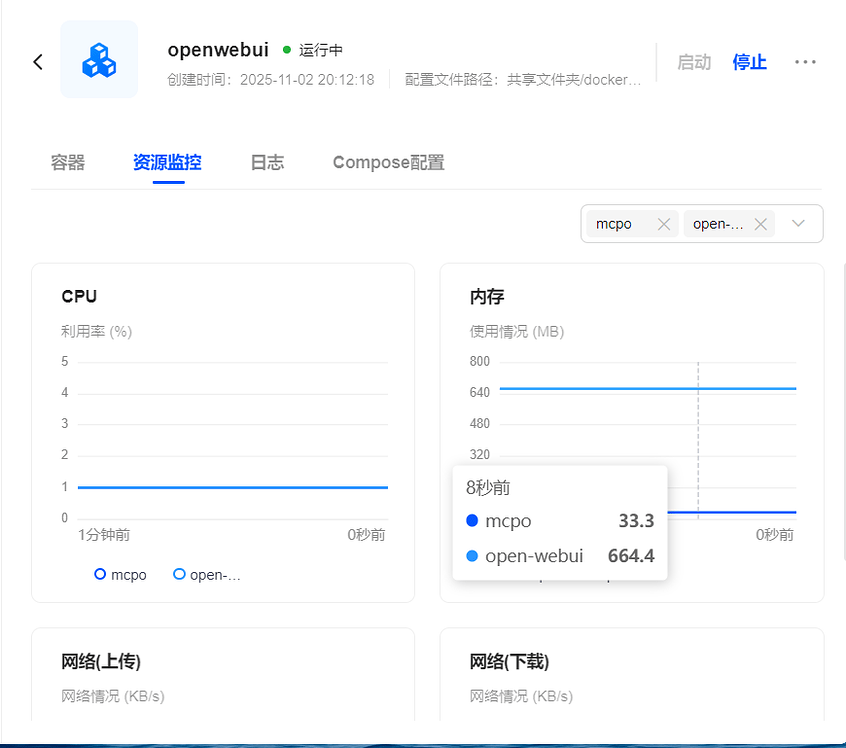Screen dimensions: 846x748
Task: Remove the open-… tag from filter
Action: coord(760,224)
